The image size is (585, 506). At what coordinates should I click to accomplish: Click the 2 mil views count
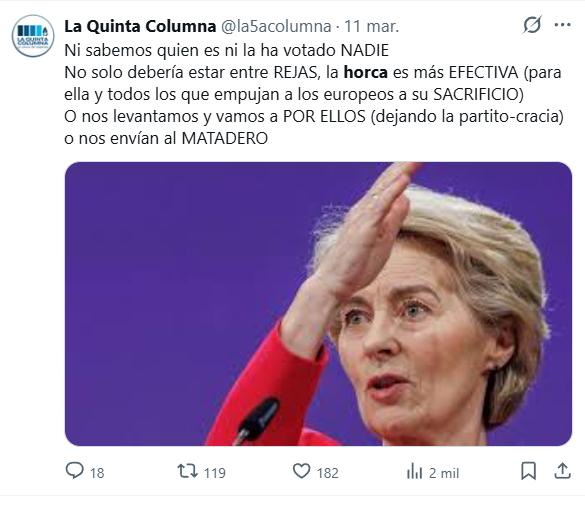(x=444, y=473)
